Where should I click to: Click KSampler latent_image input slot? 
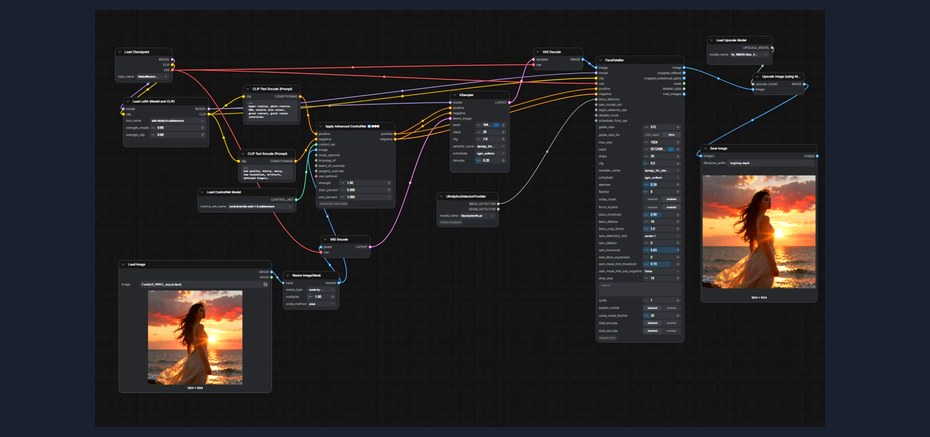point(450,118)
